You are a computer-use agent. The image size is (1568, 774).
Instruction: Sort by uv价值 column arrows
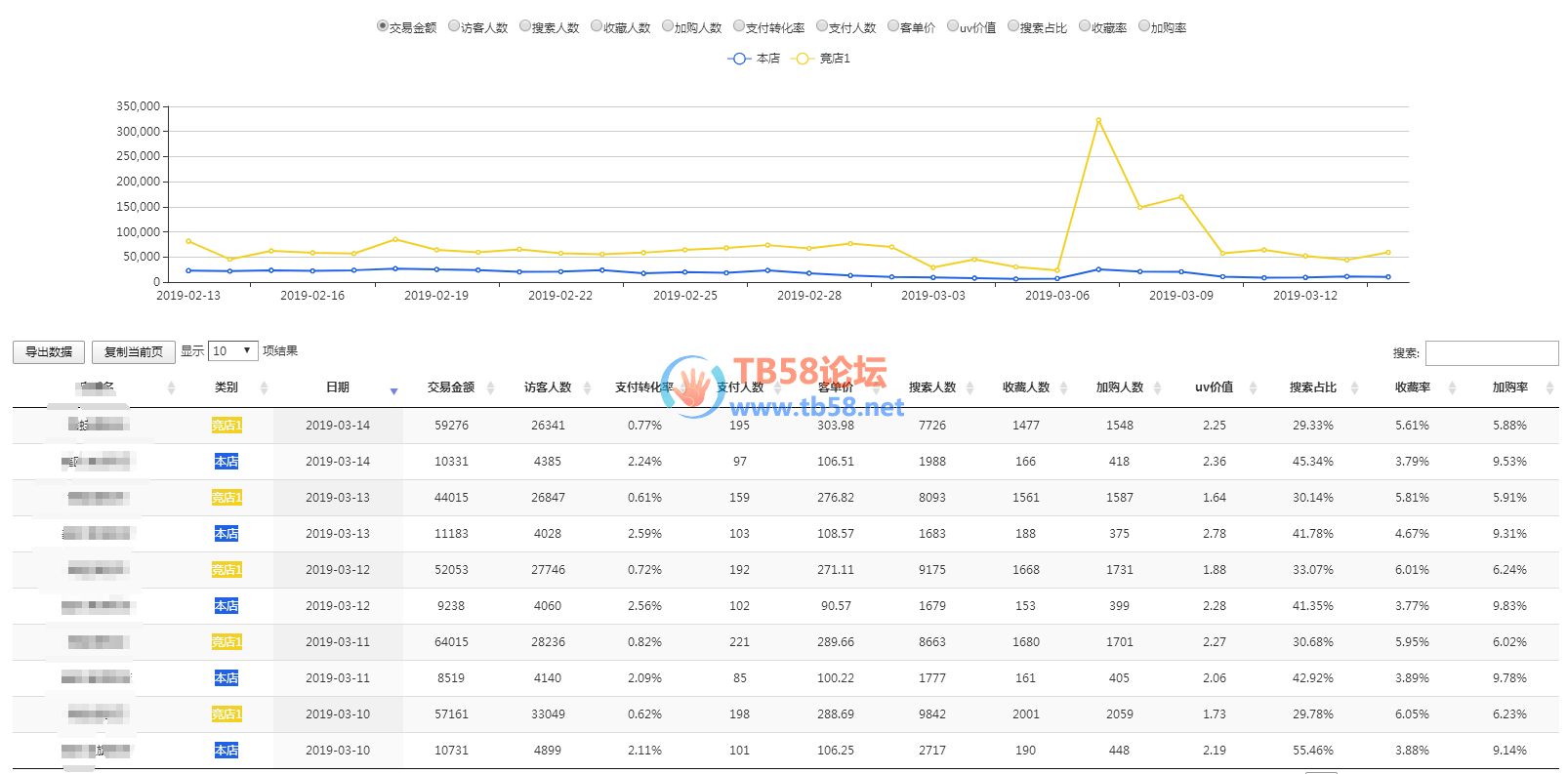(x=1253, y=388)
